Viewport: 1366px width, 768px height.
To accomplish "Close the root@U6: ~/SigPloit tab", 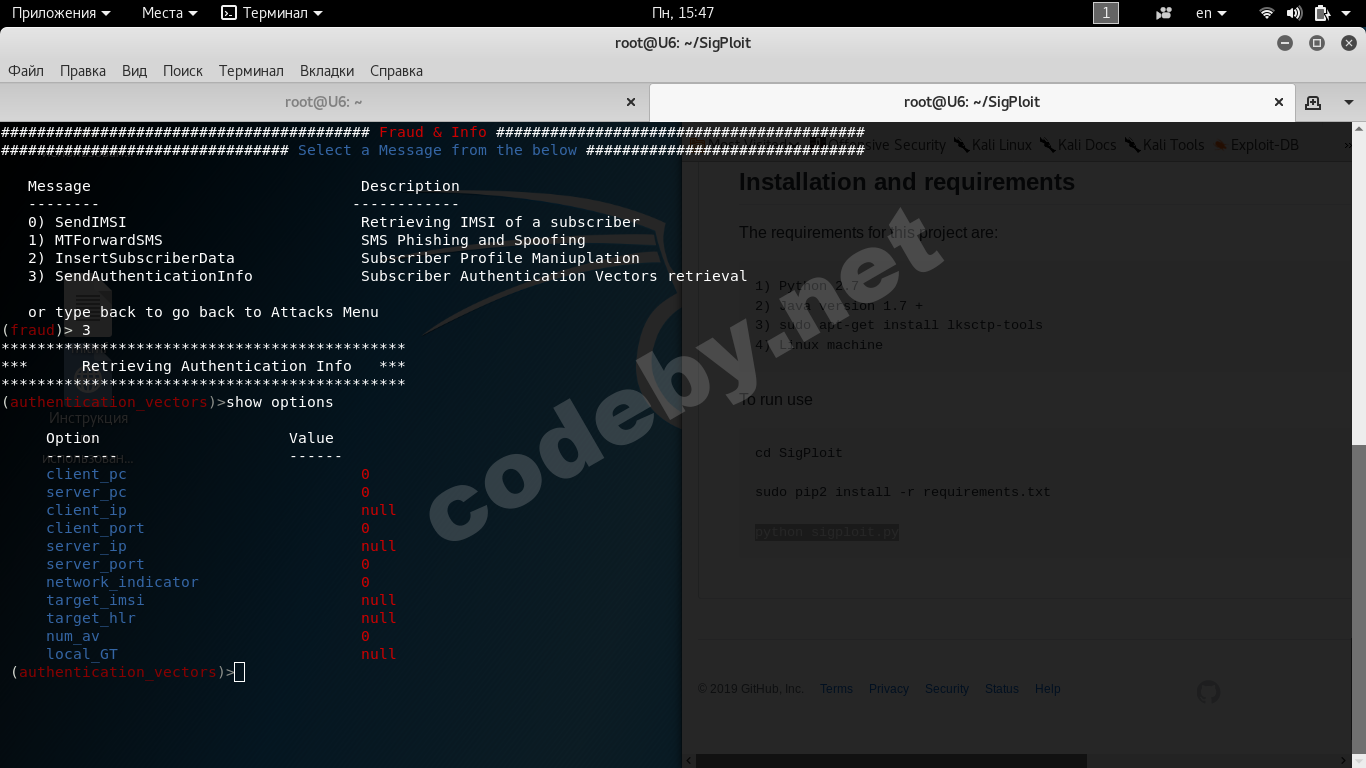I will 1279,102.
